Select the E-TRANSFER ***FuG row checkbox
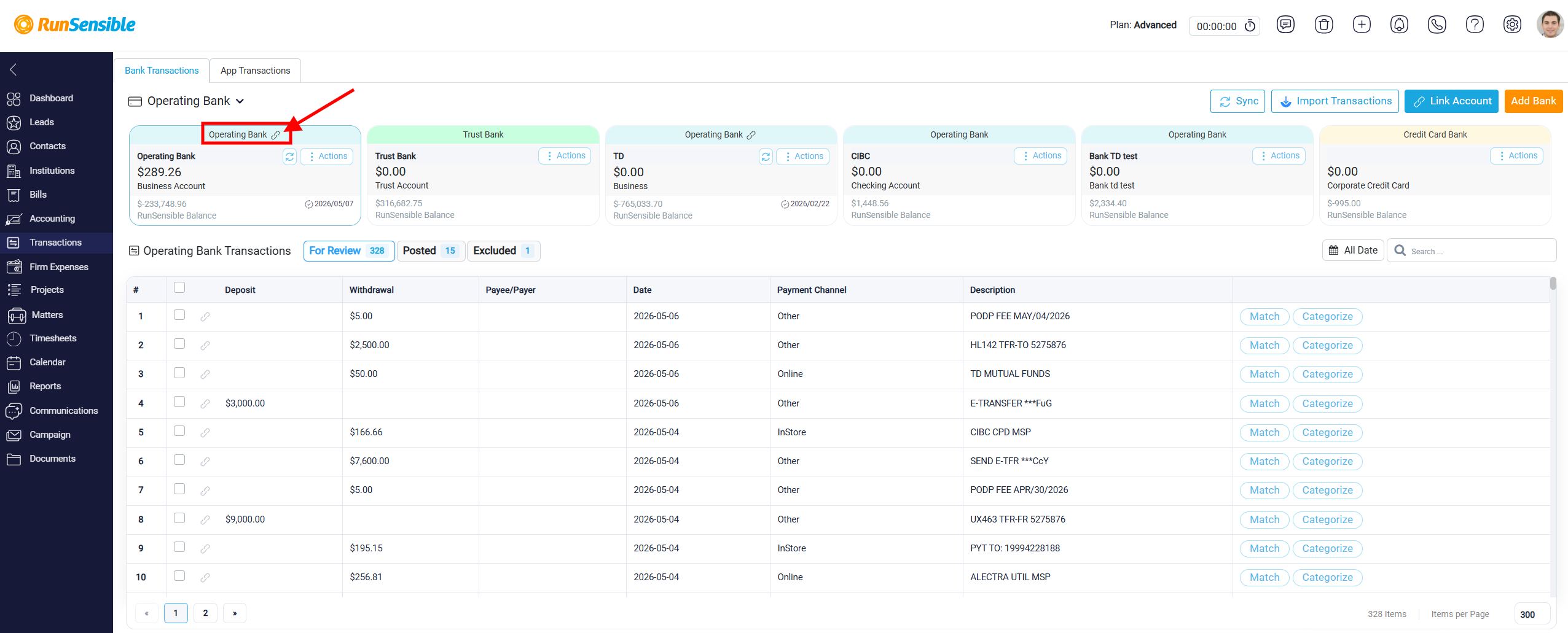This screenshot has width=1568, height=633. [179, 402]
